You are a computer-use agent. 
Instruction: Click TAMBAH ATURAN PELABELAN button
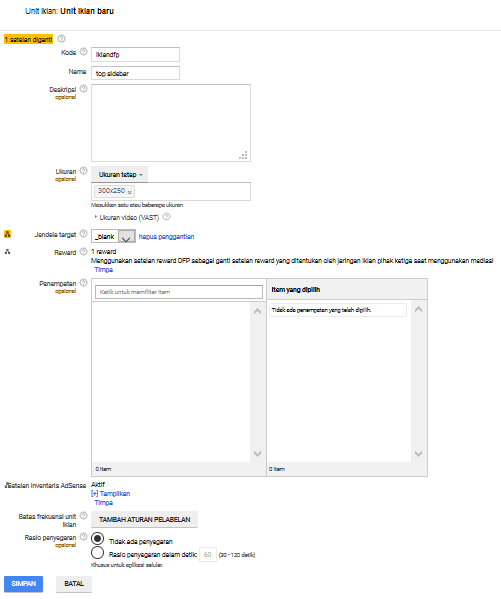point(144,520)
